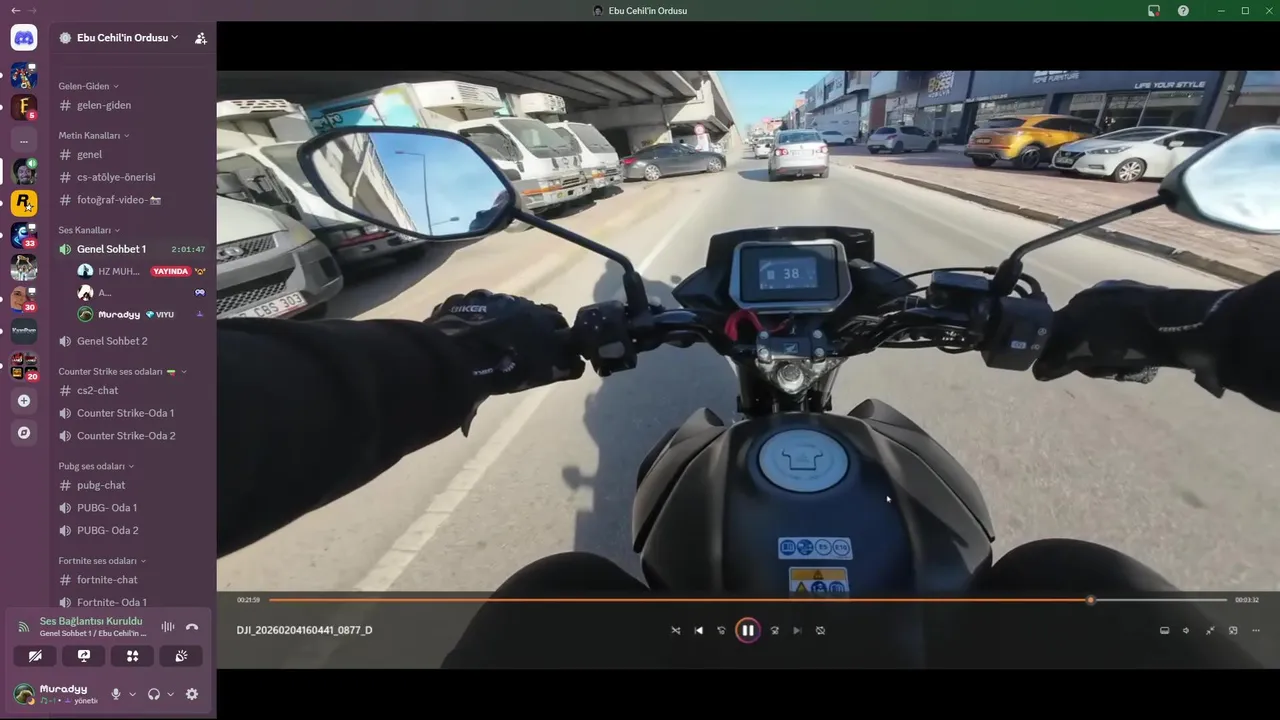Image resolution: width=1280 pixels, height=720 pixels.
Task: Seek on the orange video progress bar
Action: point(748,600)
